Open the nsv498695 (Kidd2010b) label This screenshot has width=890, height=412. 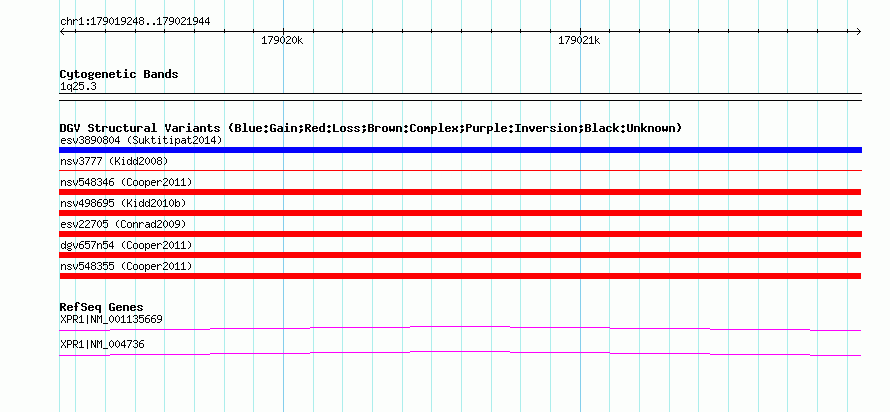click(123, 203)
